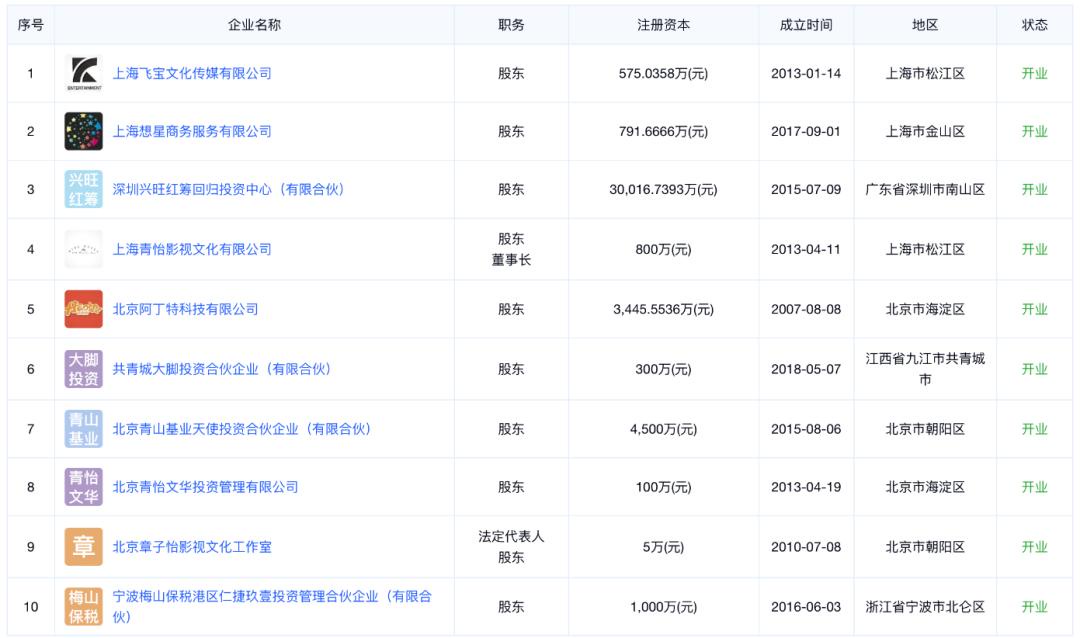Screen dimensions: 1080x638
Task: Click the date 2013-04-11
Action: coord(806,249)
